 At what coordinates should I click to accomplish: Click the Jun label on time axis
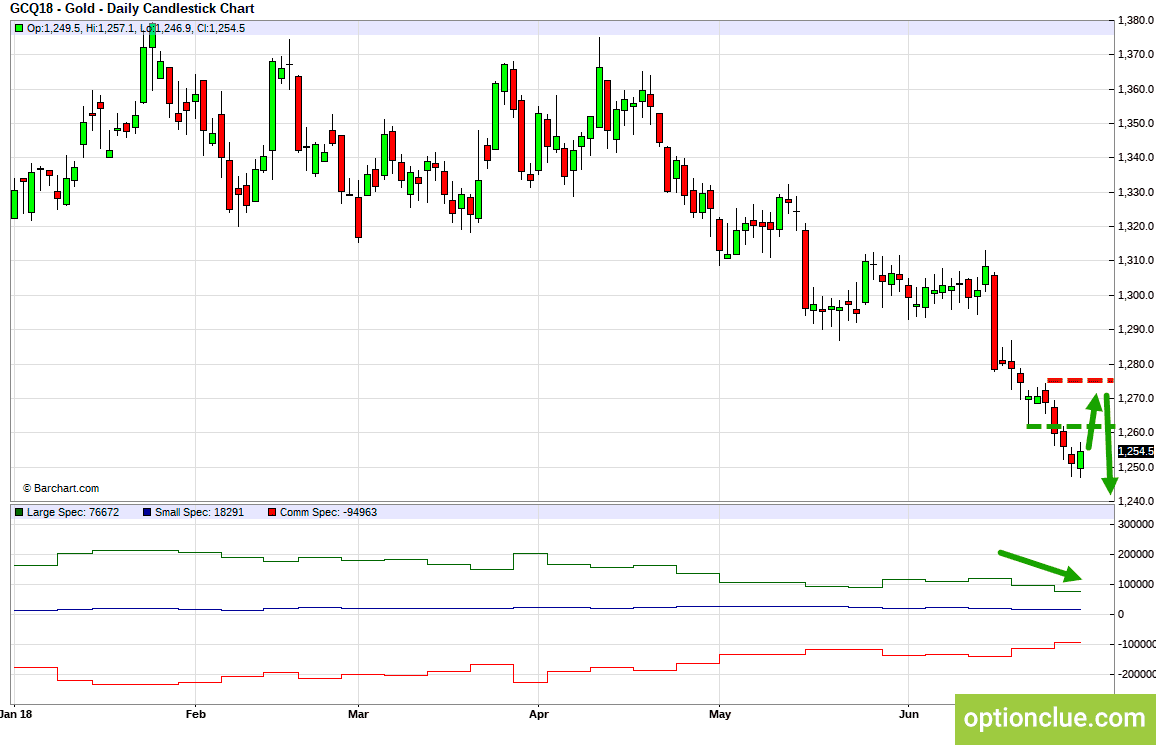pyautogui.click(x=909, y=714)
